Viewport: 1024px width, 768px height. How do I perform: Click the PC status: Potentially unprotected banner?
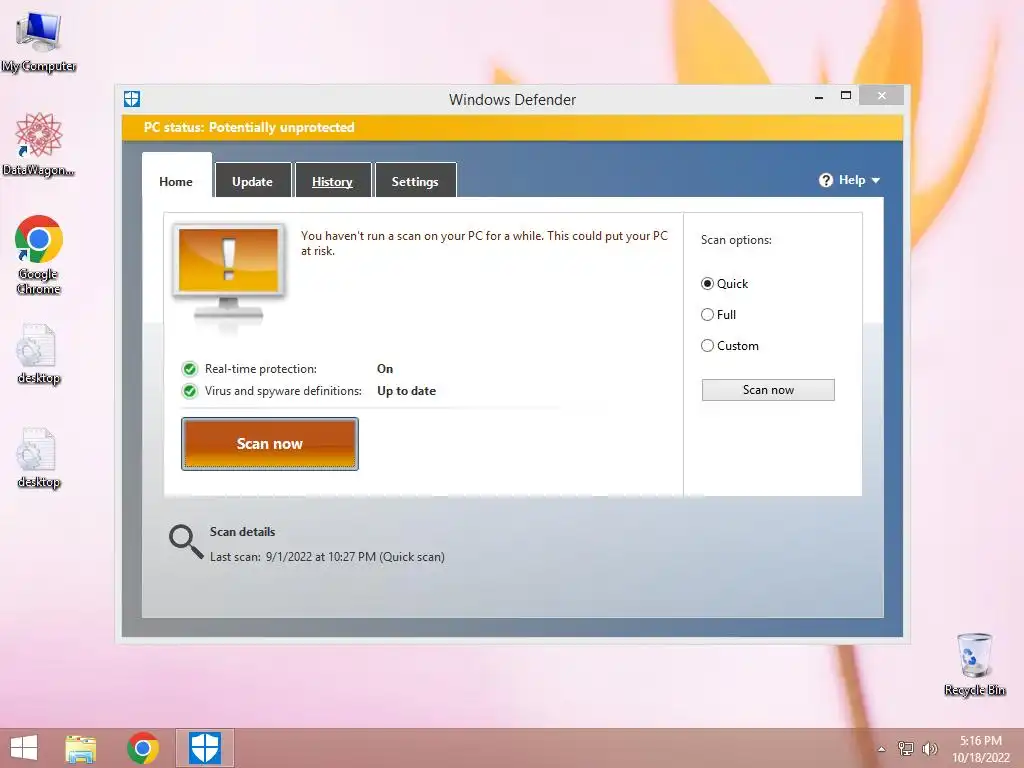coord(512,127)
